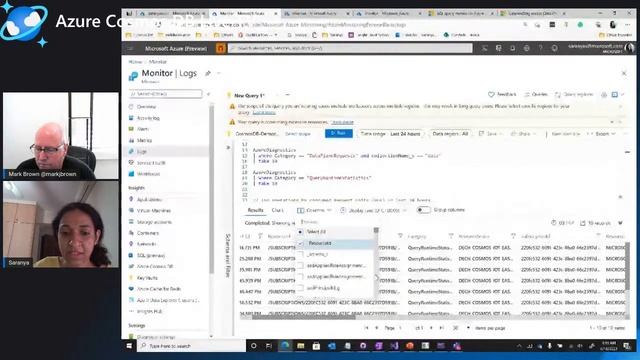Image resolution: width=640 pixels, height=360 pixels.
Task: Open Azure portal settings gear
Action: tap(527, 48)
